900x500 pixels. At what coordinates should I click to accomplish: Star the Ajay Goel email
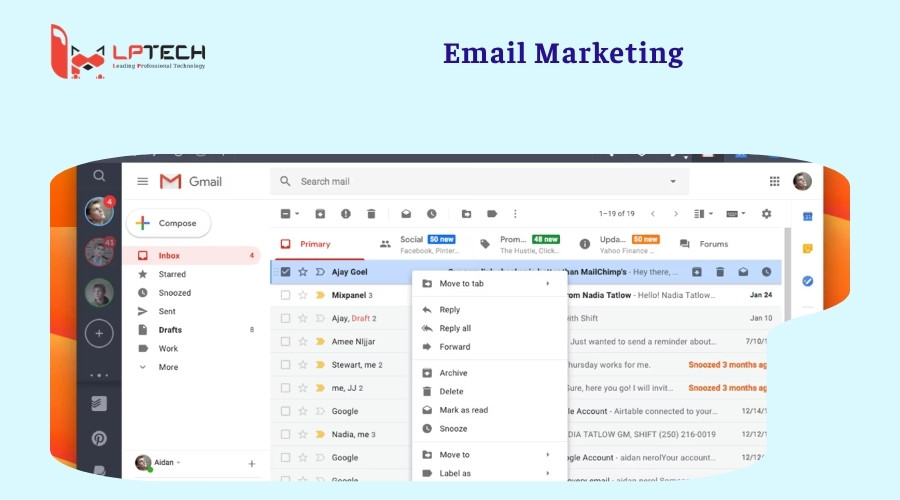click(302, 272)
